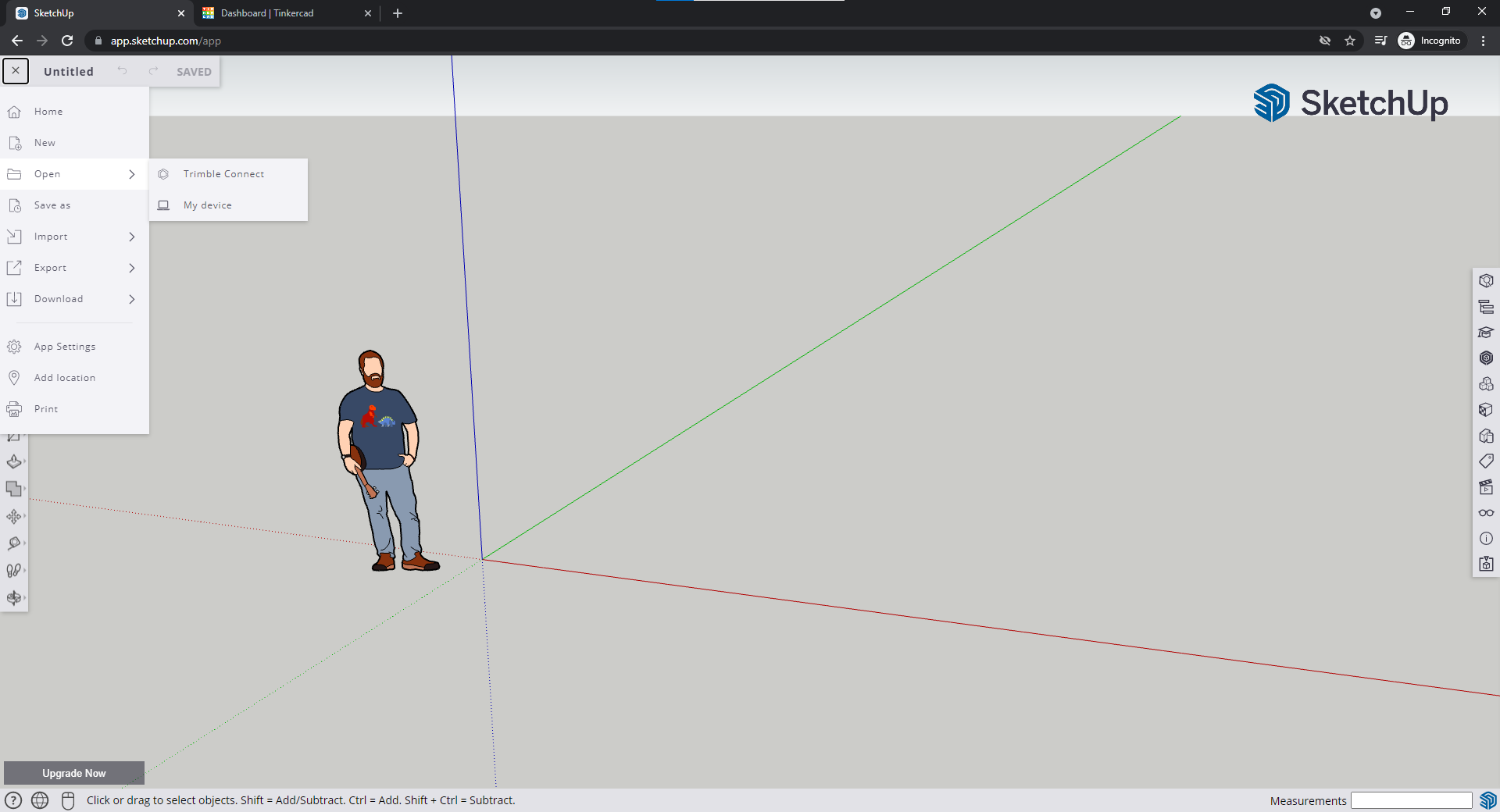Image resolution: width=1500 pixels, height=812 pixels.
Task: Click the house icon next to Home
Action: [x=14, y=112]
